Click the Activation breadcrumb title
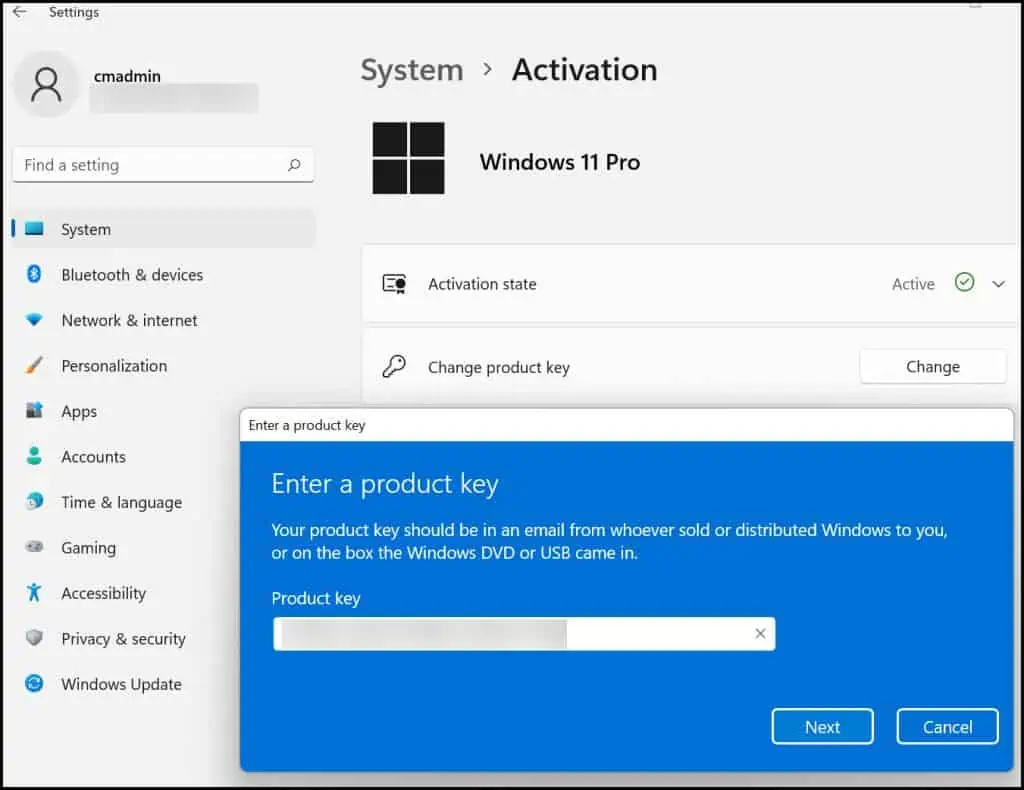The height and width of the screenshot is (790, 1024). click(584, 70)
